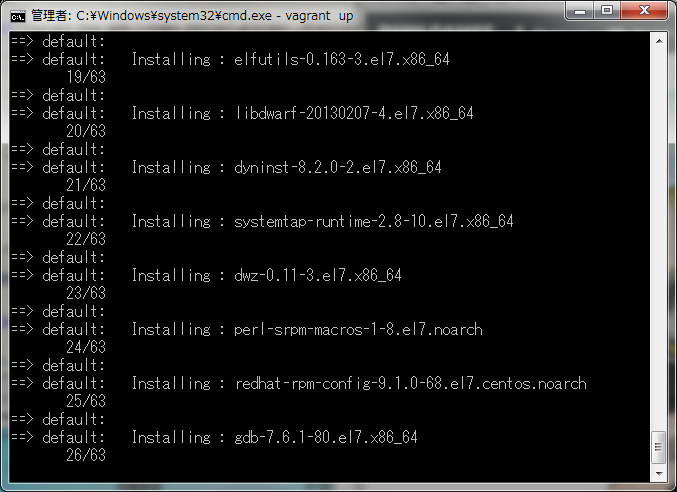Click the progress count '19/63'
This screenshot has height=492, width=677.
coord(86,77)
